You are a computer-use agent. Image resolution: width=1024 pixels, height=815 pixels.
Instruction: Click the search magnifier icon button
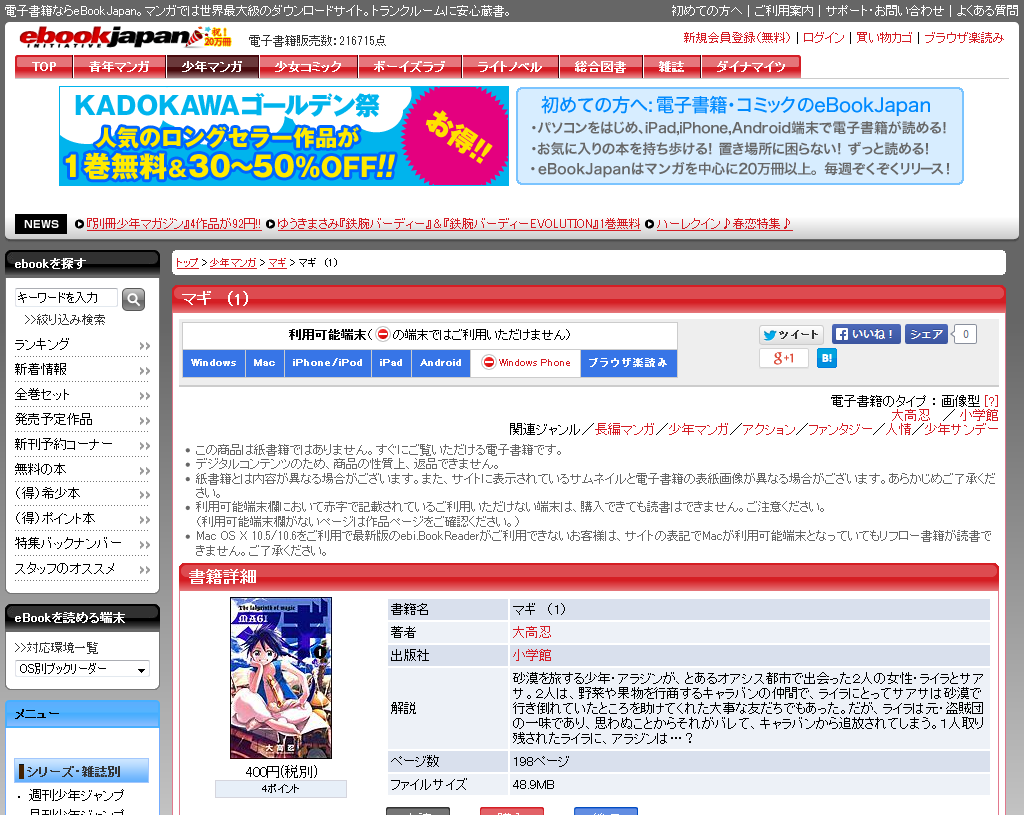[133, 299]
